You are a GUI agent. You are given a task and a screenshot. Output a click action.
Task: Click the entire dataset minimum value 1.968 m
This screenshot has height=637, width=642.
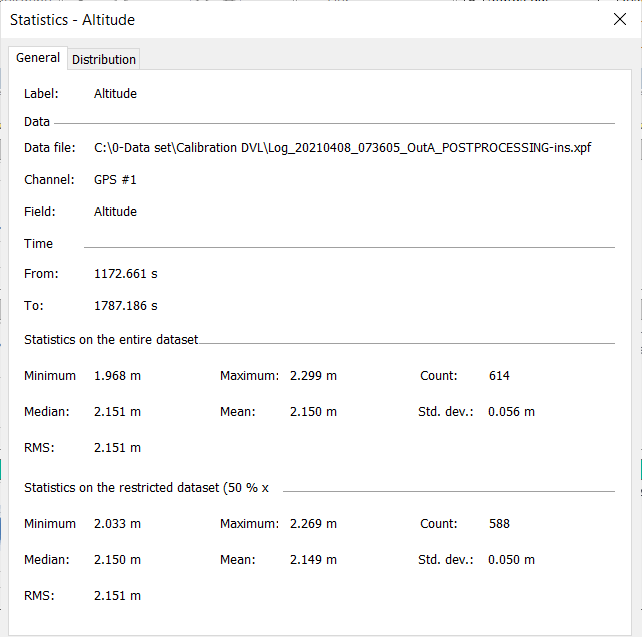pos(117,376)
